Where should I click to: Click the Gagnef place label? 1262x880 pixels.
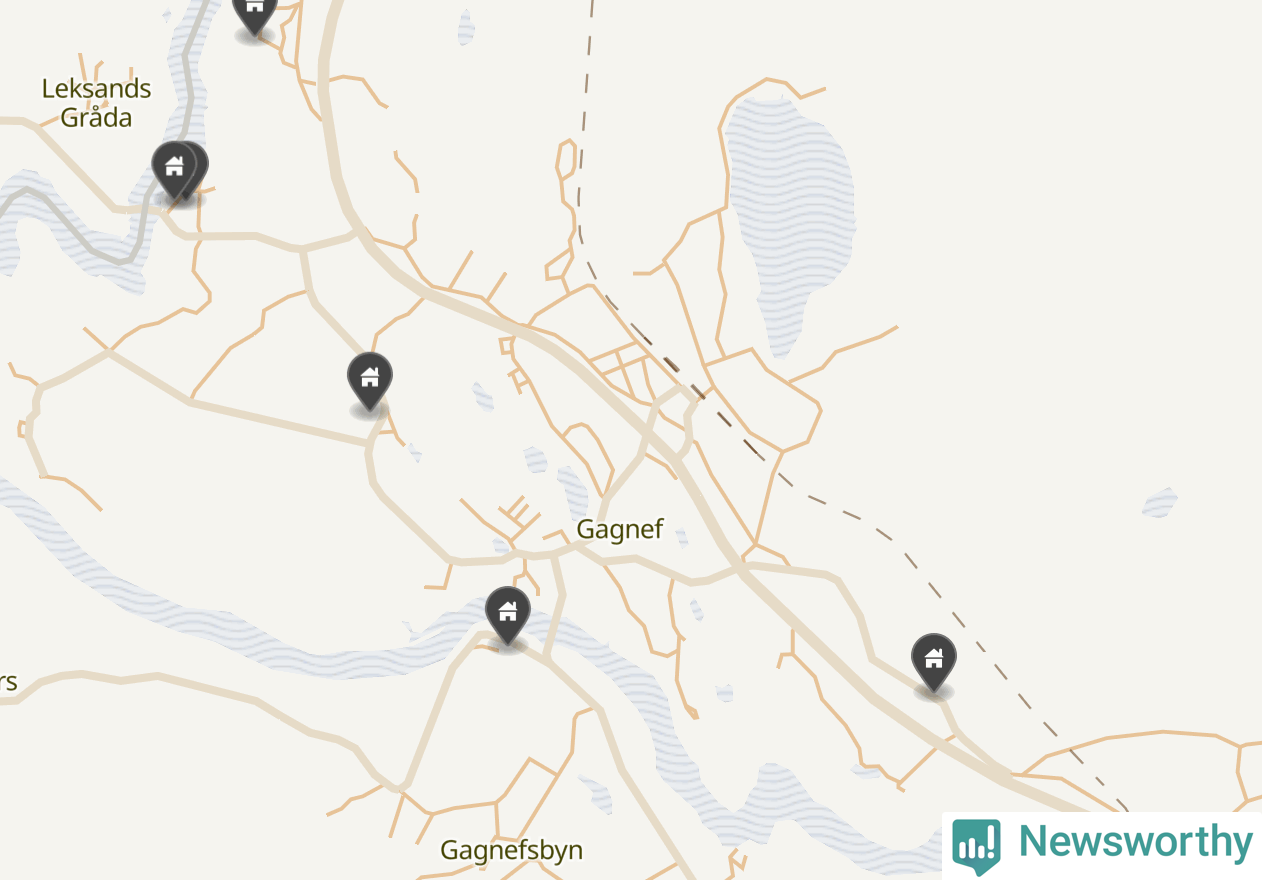coord(620,529)
